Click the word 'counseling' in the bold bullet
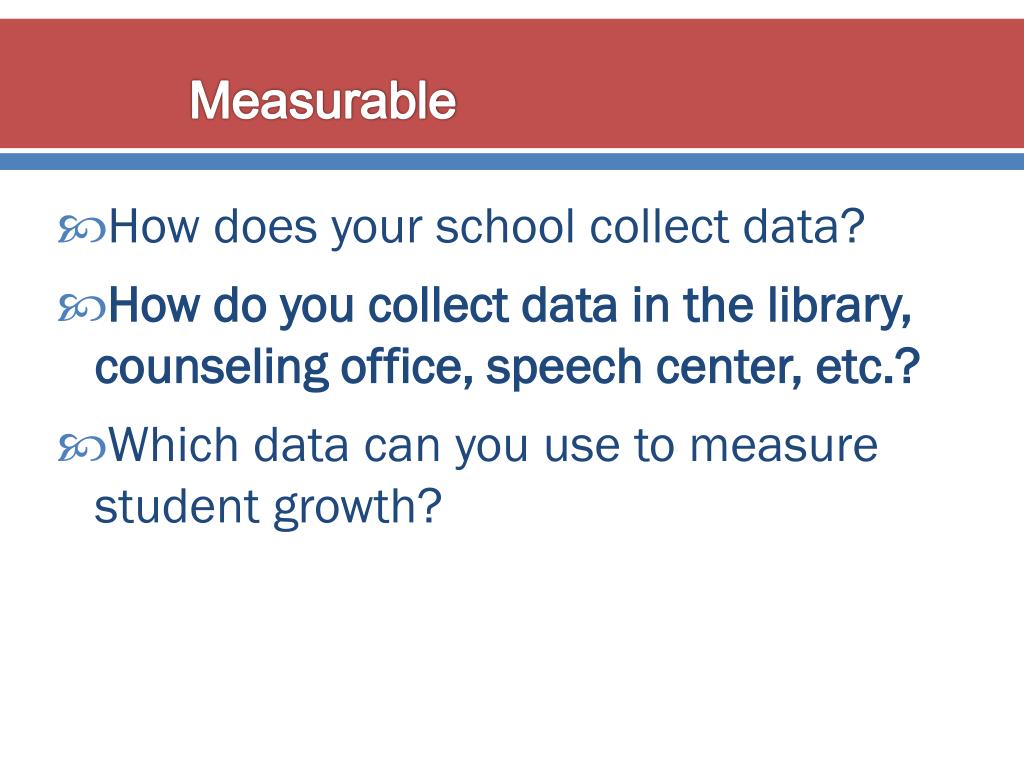Viewport: 1024px width, 768px height. point(212,369)
